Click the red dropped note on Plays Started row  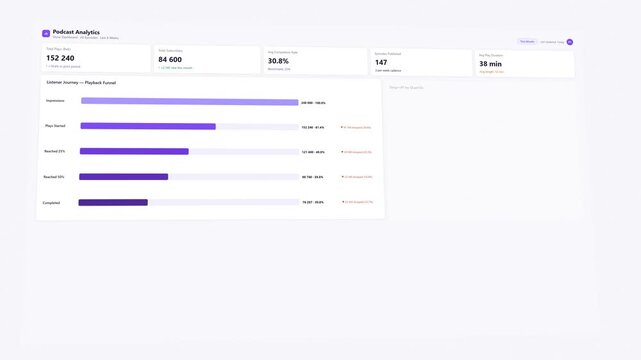tap(356, 127)
